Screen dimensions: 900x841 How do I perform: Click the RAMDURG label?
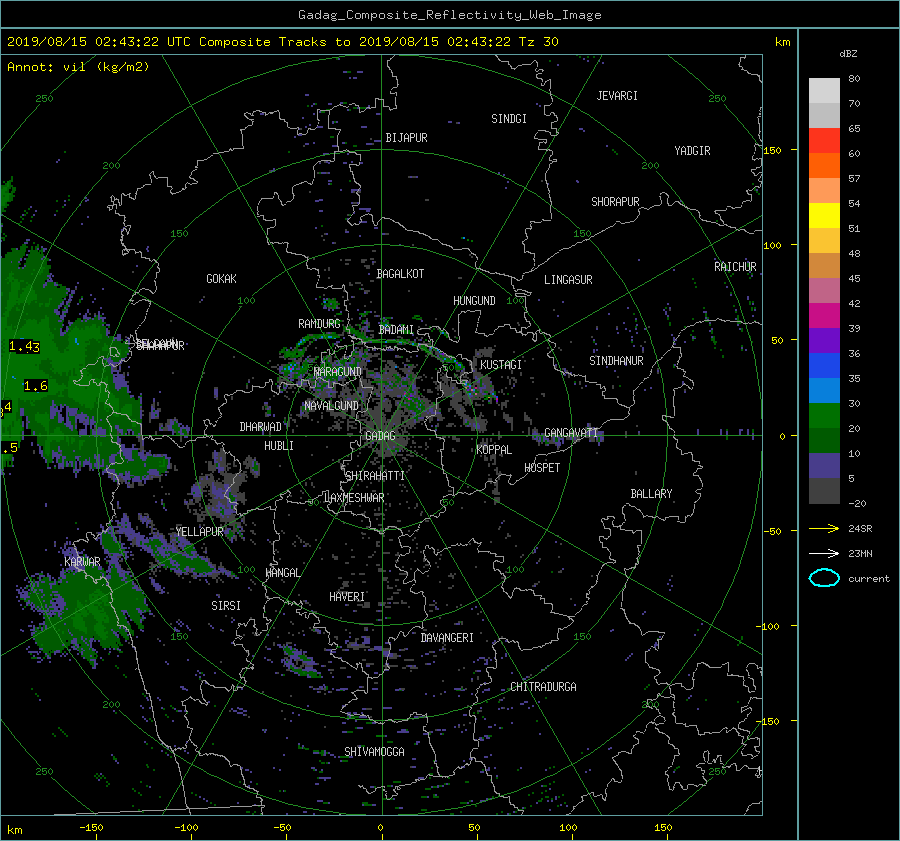click(319, 324)
